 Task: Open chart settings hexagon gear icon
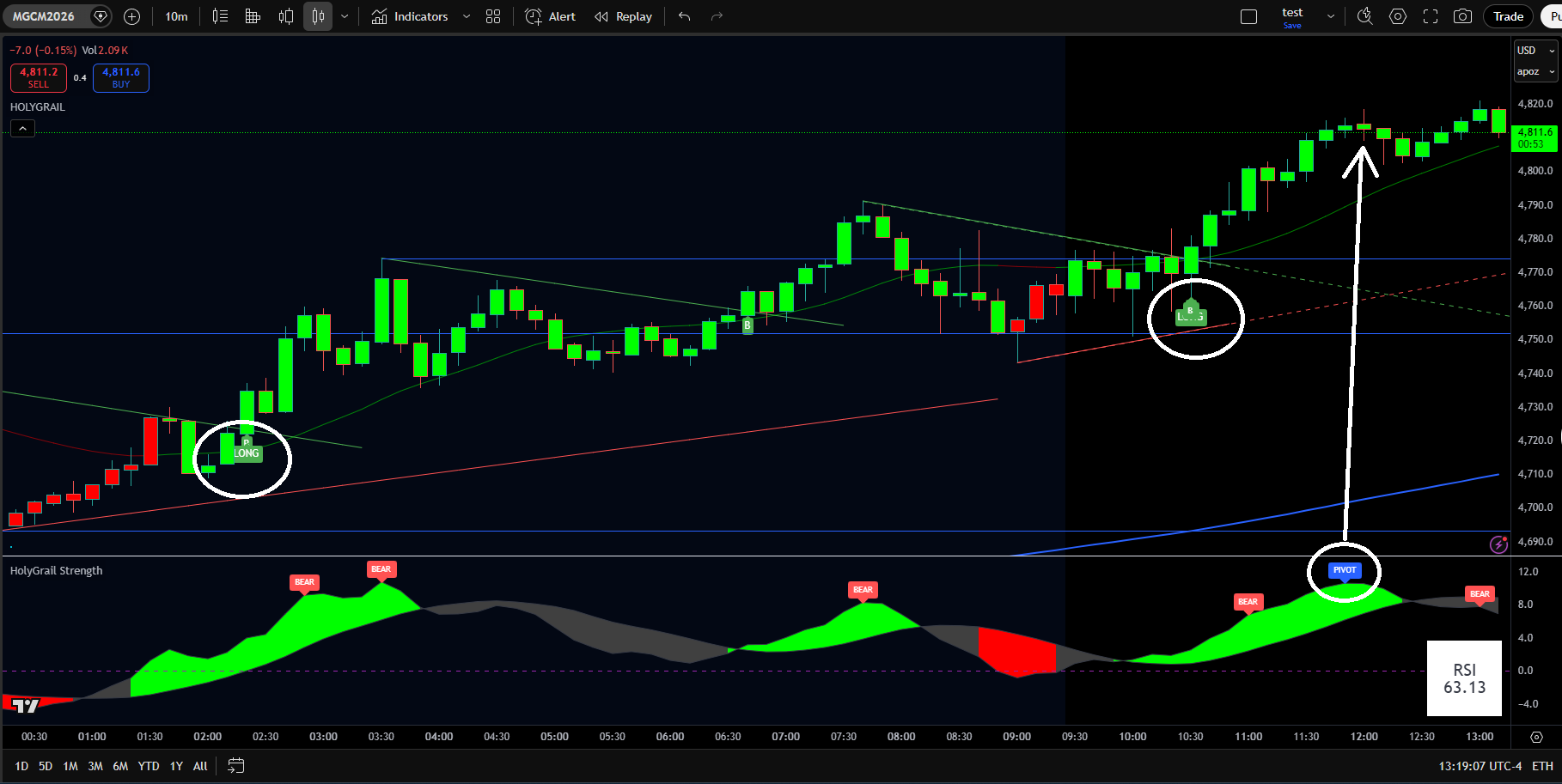pyautogui.click(x=1398, y=16)
